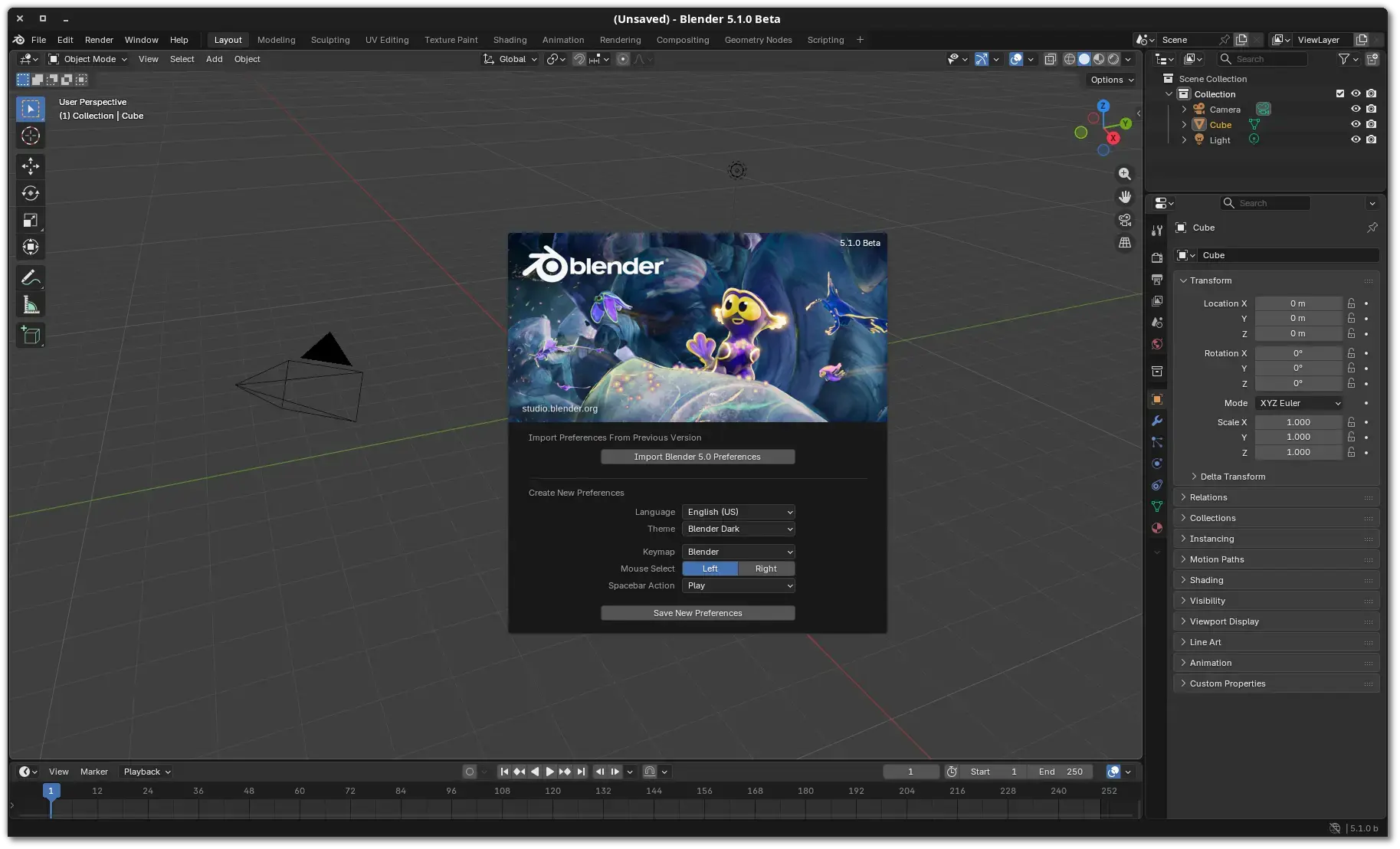Expand the Delta Transform section
The width and height of the screenshot is (1400, 849).
(1233, 476)
